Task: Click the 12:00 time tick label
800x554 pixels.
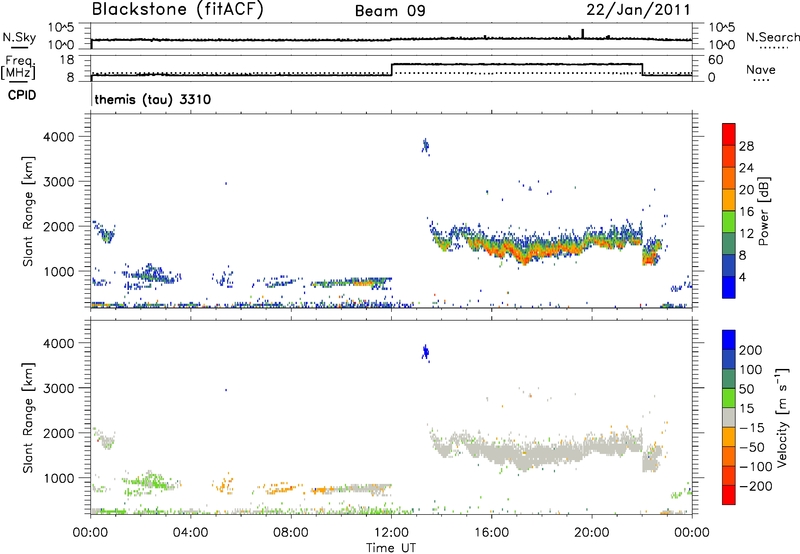Action: tap(391, 533)
